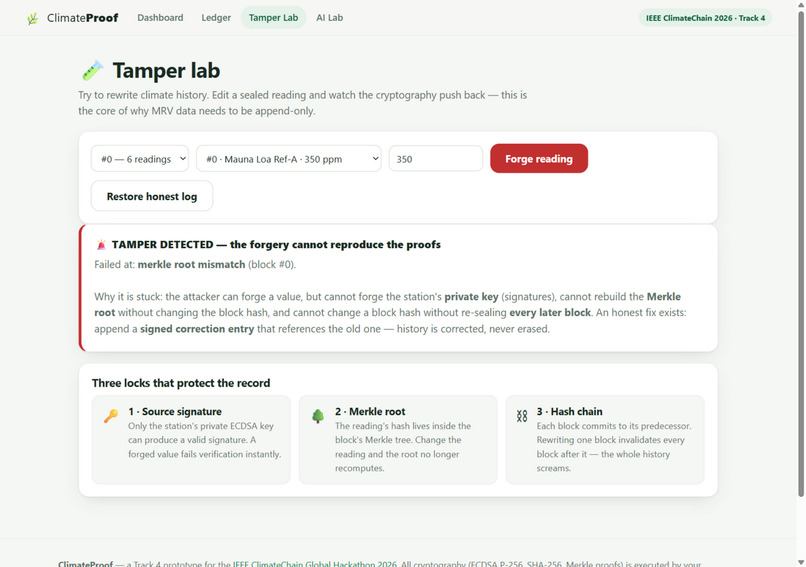
Task: Click the test tube icon beside Tamper lab
Action: tap(93, 70)
